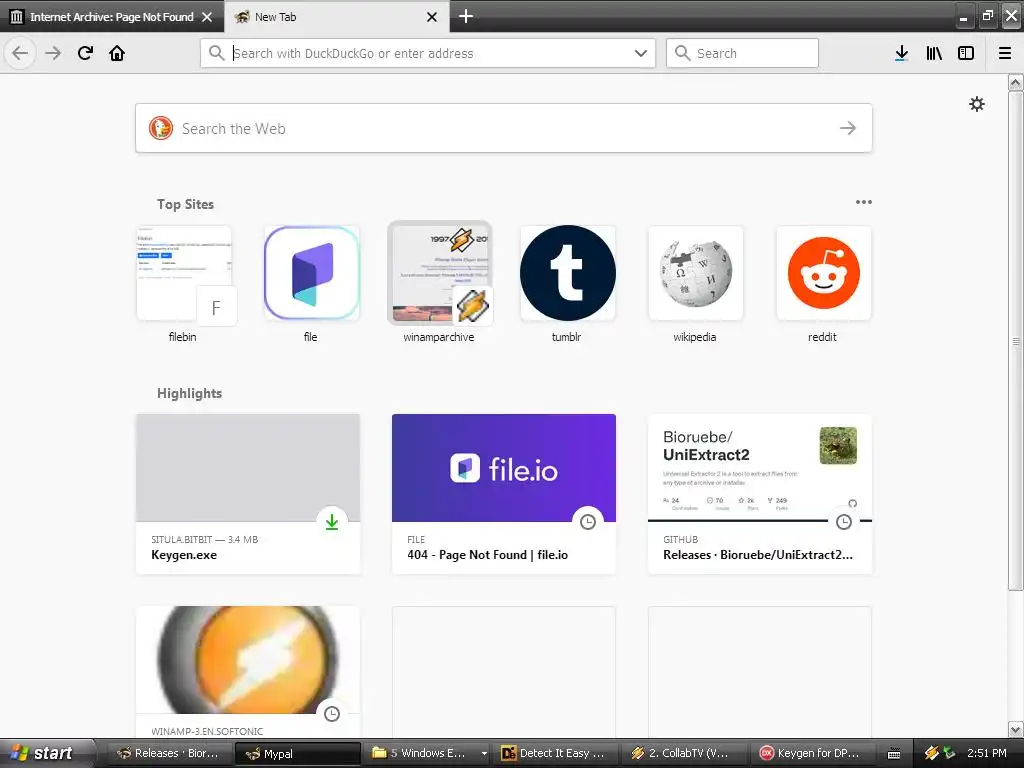Viewport: 1024px width, 768px height.
Task: Click the page scrollbar up arrow
Action: click(x=1015, y=83)
